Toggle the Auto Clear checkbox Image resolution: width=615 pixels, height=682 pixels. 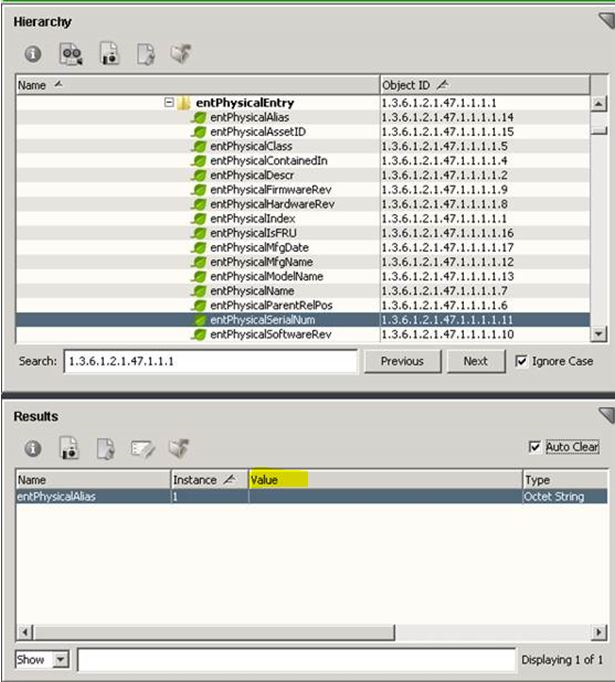coord(535,447)
